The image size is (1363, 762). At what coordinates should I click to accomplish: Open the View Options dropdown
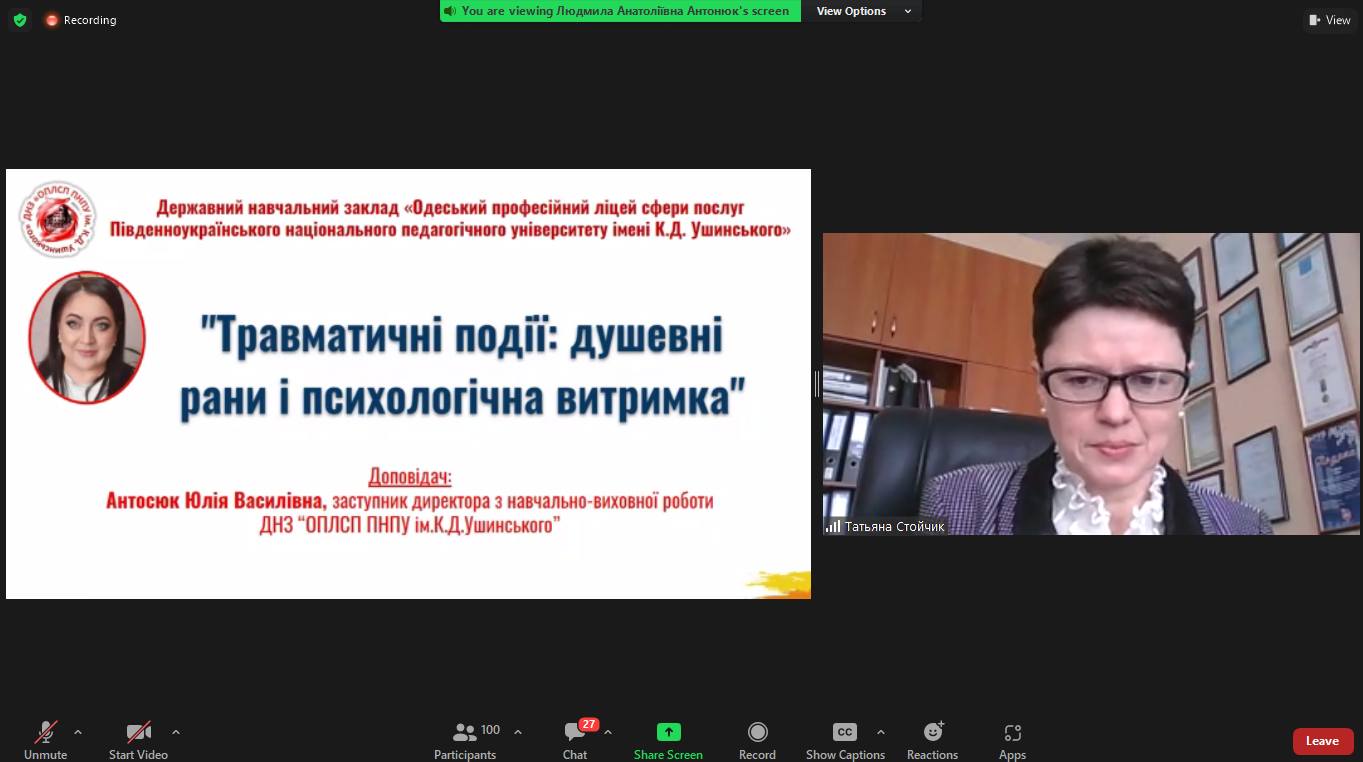862,11
